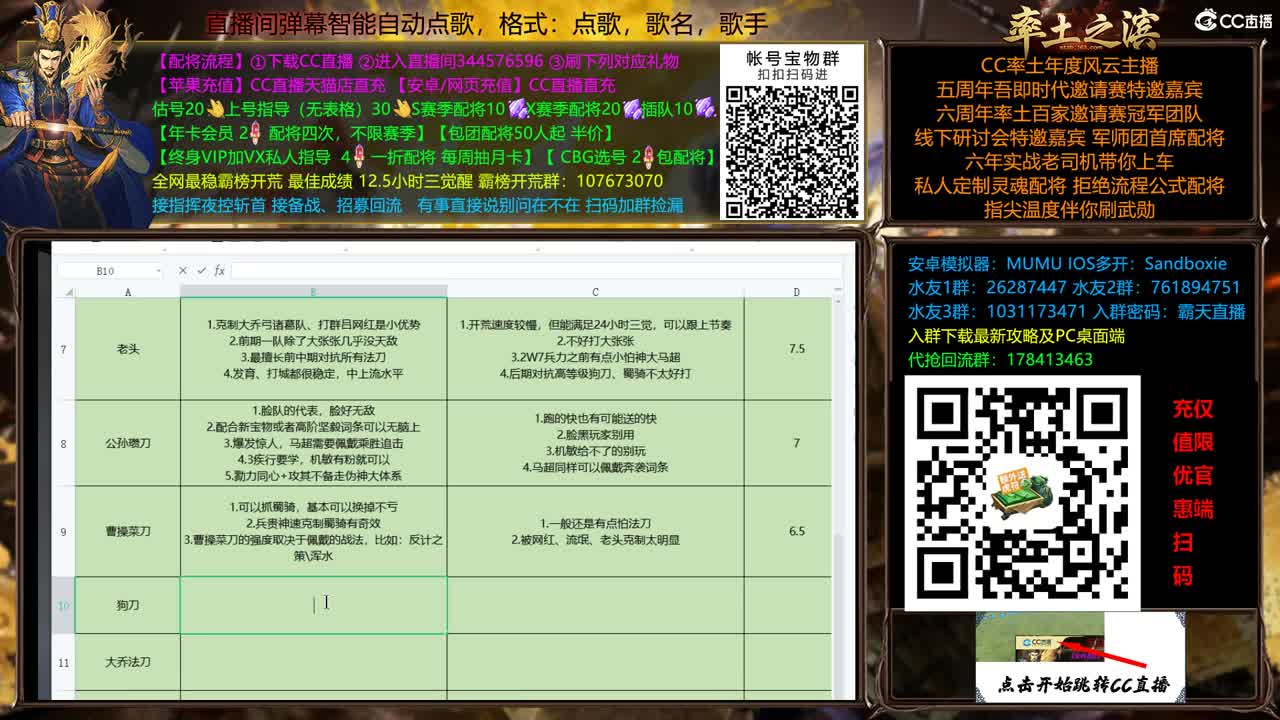Select the cell starting with 1.跑的快也有可能送的快
1280x720 pixels.
(x=595, y=443)
